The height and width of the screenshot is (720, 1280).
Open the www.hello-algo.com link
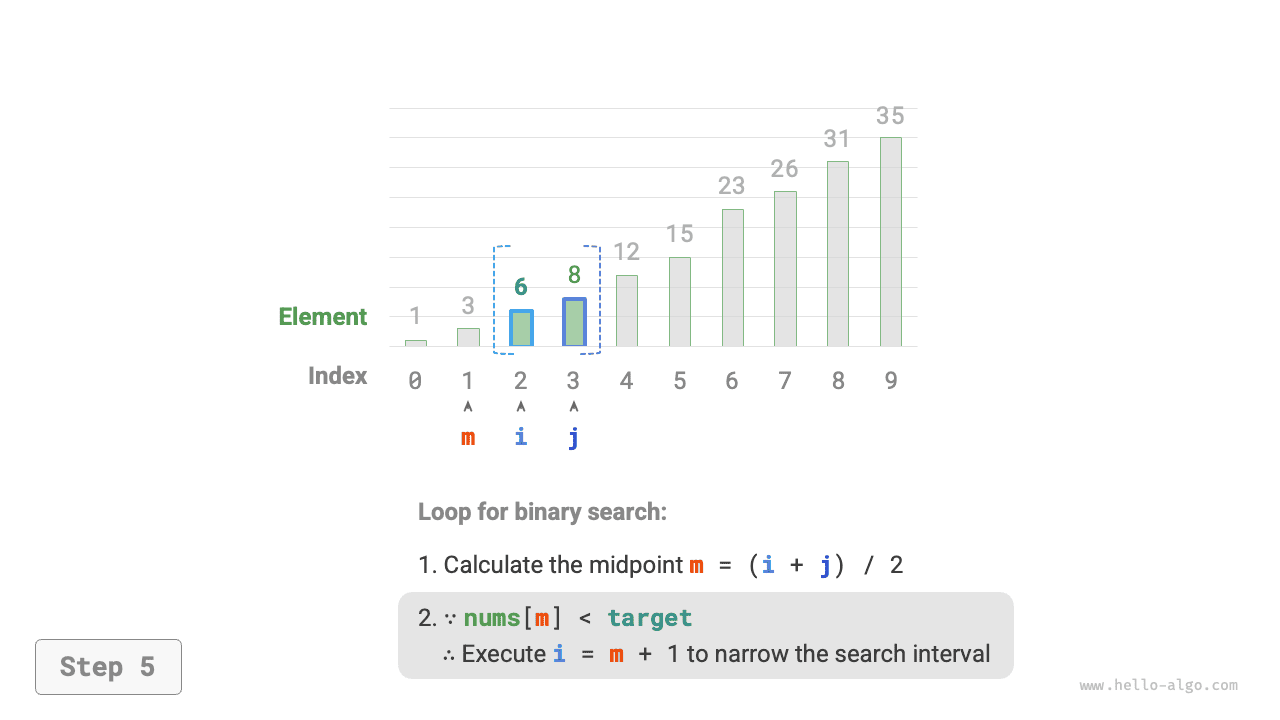pyautogui.click(x=1158, y=686)
